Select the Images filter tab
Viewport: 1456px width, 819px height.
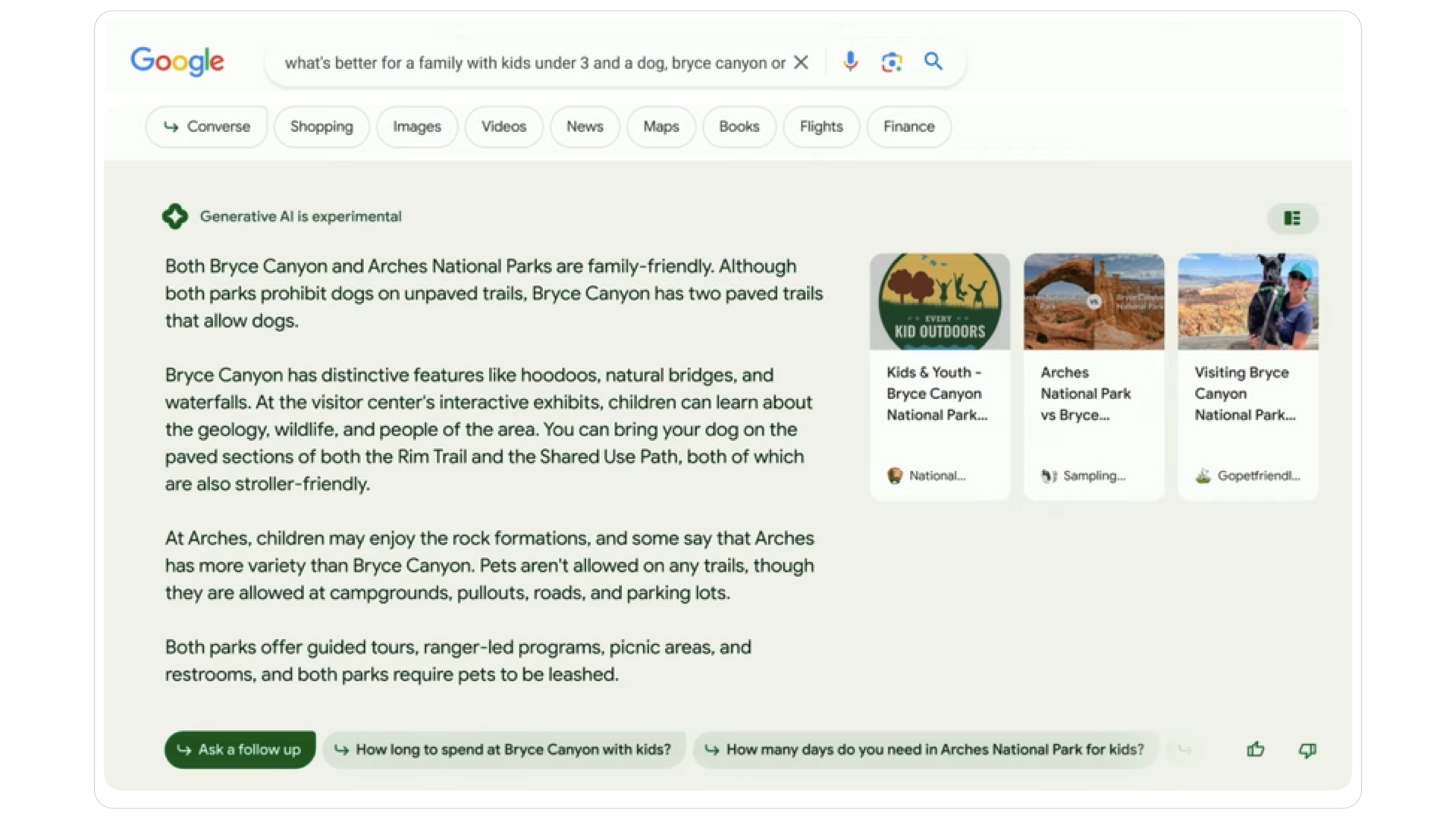pyautogui.click(x=418, y=126)
